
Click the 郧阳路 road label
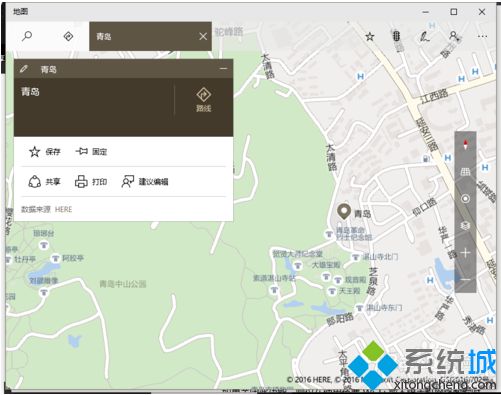tap(340, 319)
